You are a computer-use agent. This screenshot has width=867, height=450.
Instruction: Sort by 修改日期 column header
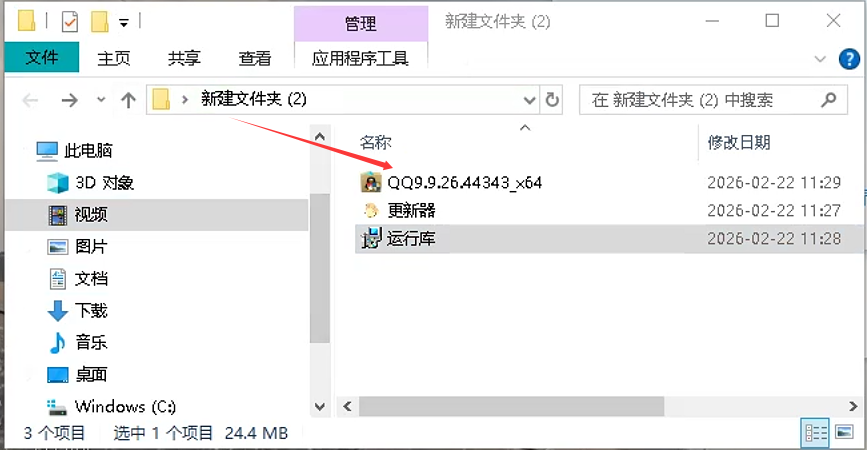pyautogui.click(x=739, y=143)
